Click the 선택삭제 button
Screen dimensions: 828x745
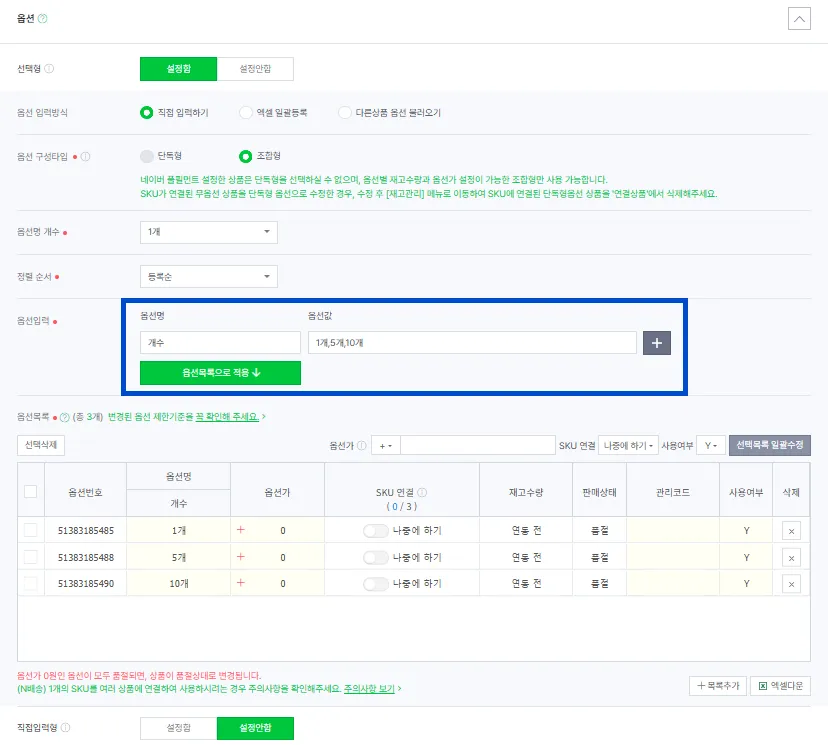click(x=41, y=445)
